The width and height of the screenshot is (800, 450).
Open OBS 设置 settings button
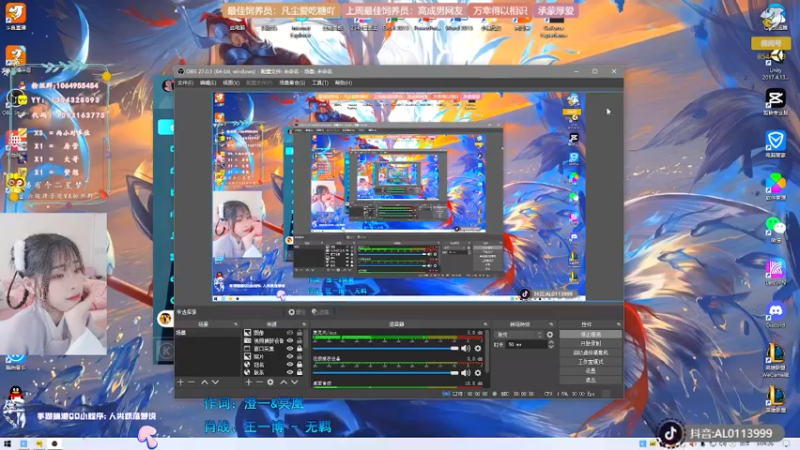coord(590,371)
